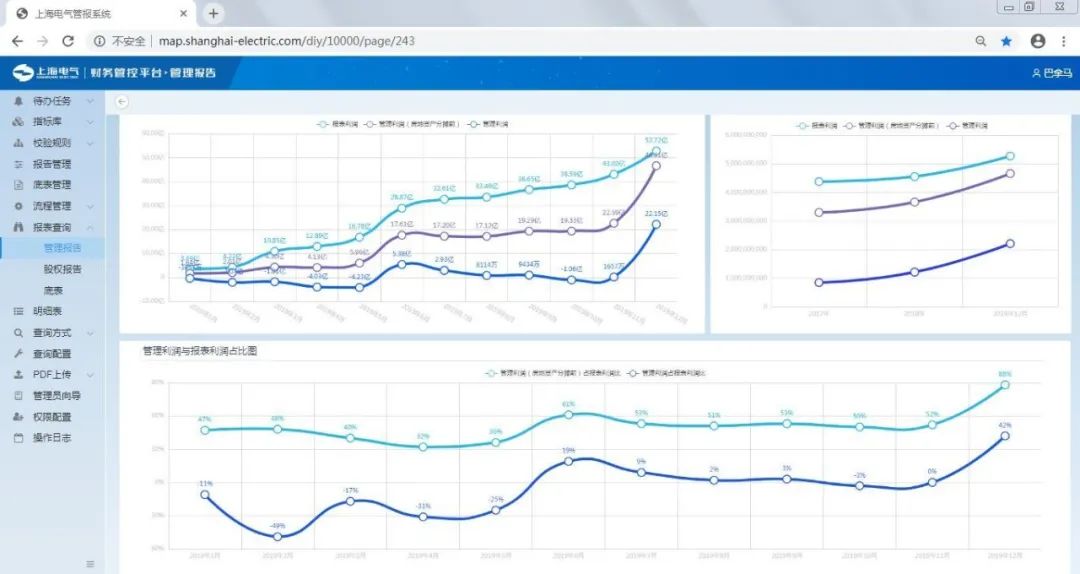Click the 管理利润与报表利润占比图 chart title
This screenshot has width=1080, height=574.
coord(200,351)
